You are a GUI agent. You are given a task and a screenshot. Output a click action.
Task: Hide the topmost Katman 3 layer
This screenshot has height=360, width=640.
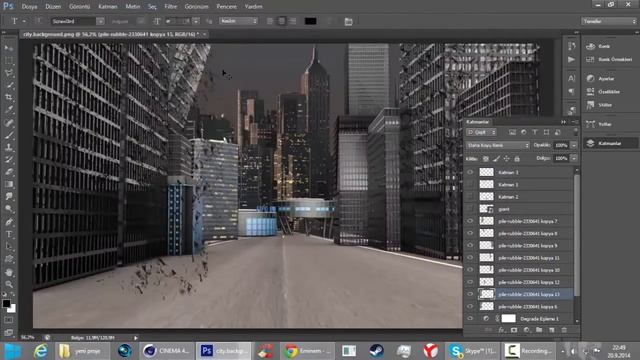(470, 172)
